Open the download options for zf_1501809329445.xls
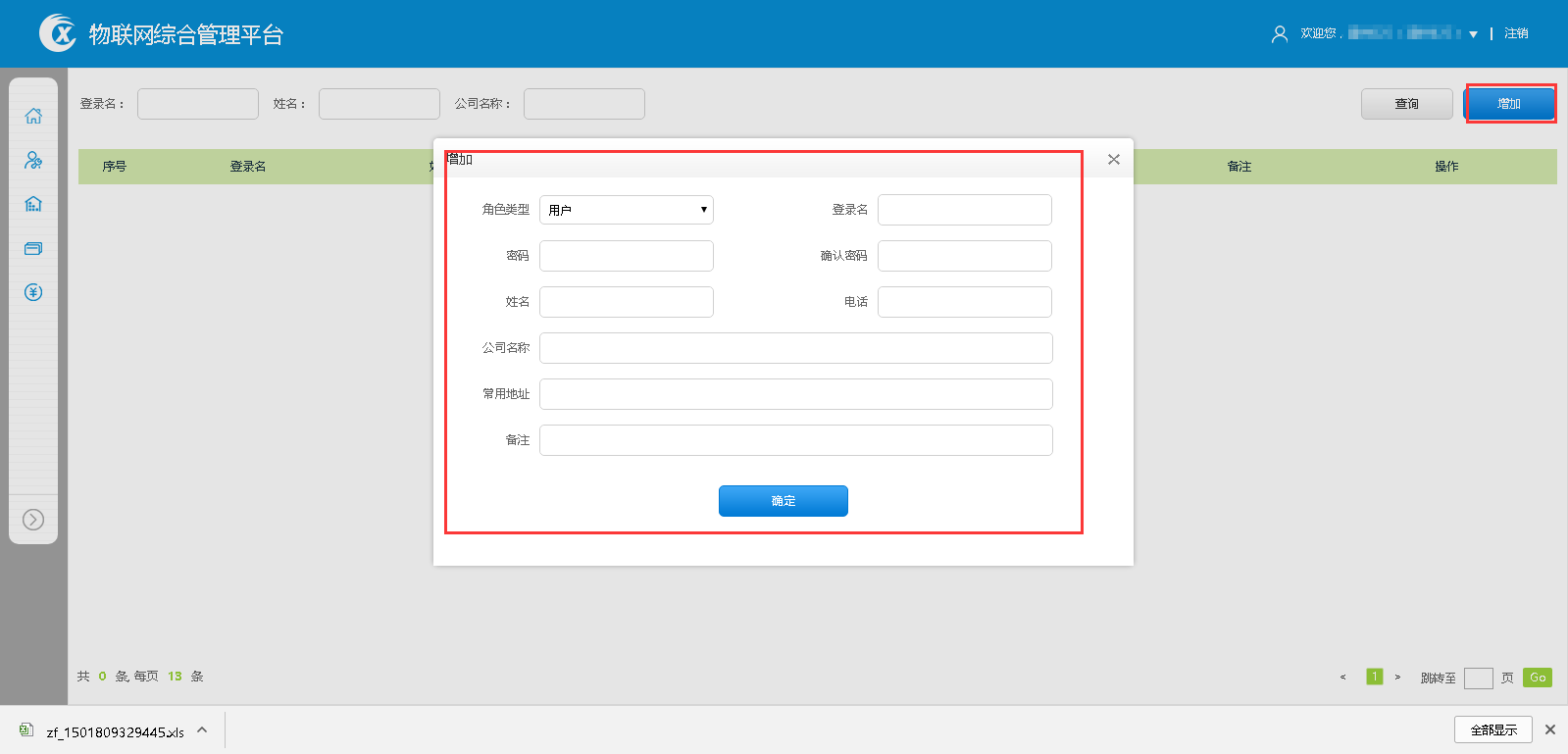 pyautogui.click(x=202, y=730)
